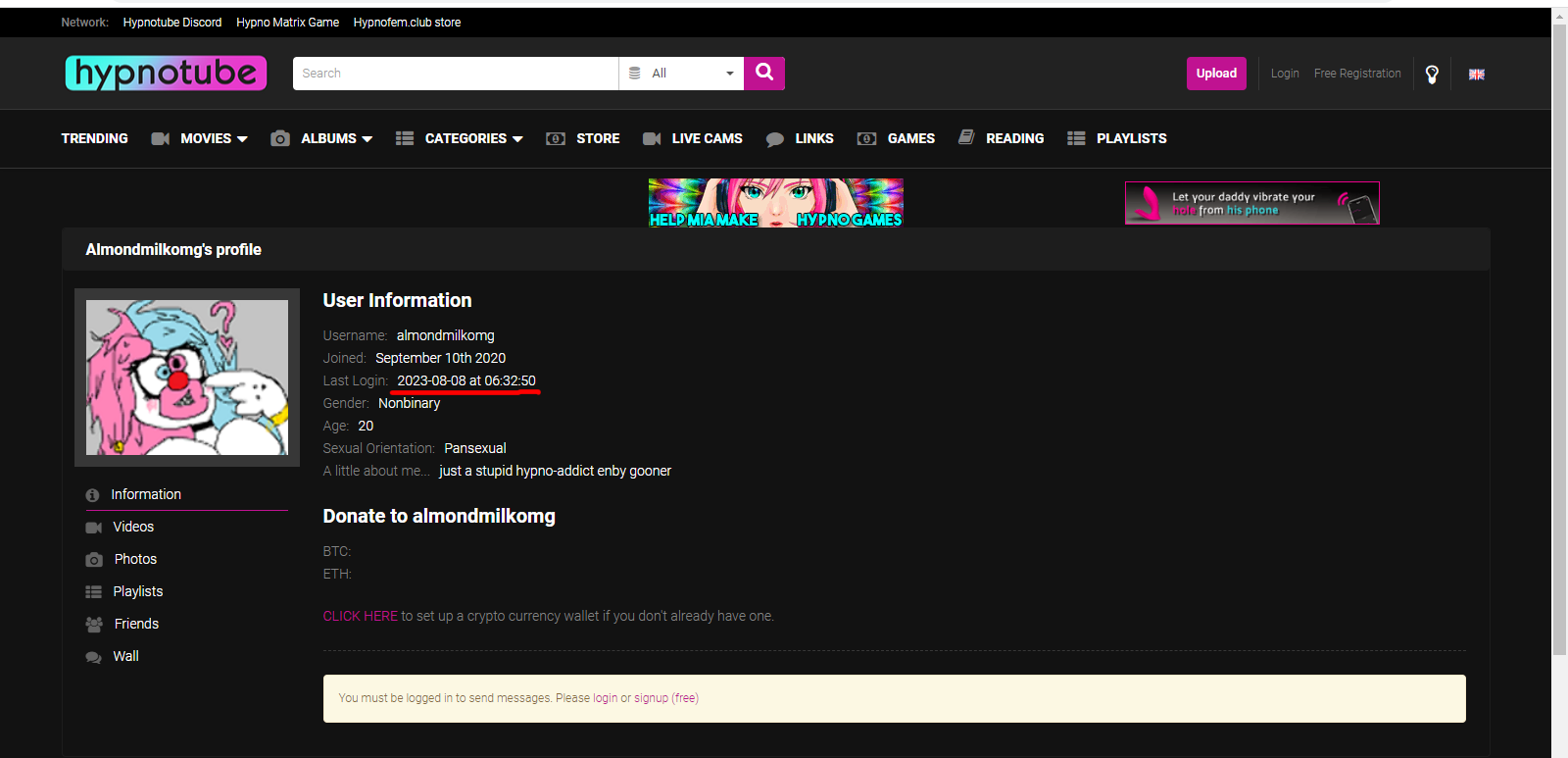1568x758 pixels.
Task: Select the Videos profile tab
Action: click(133, 527)
